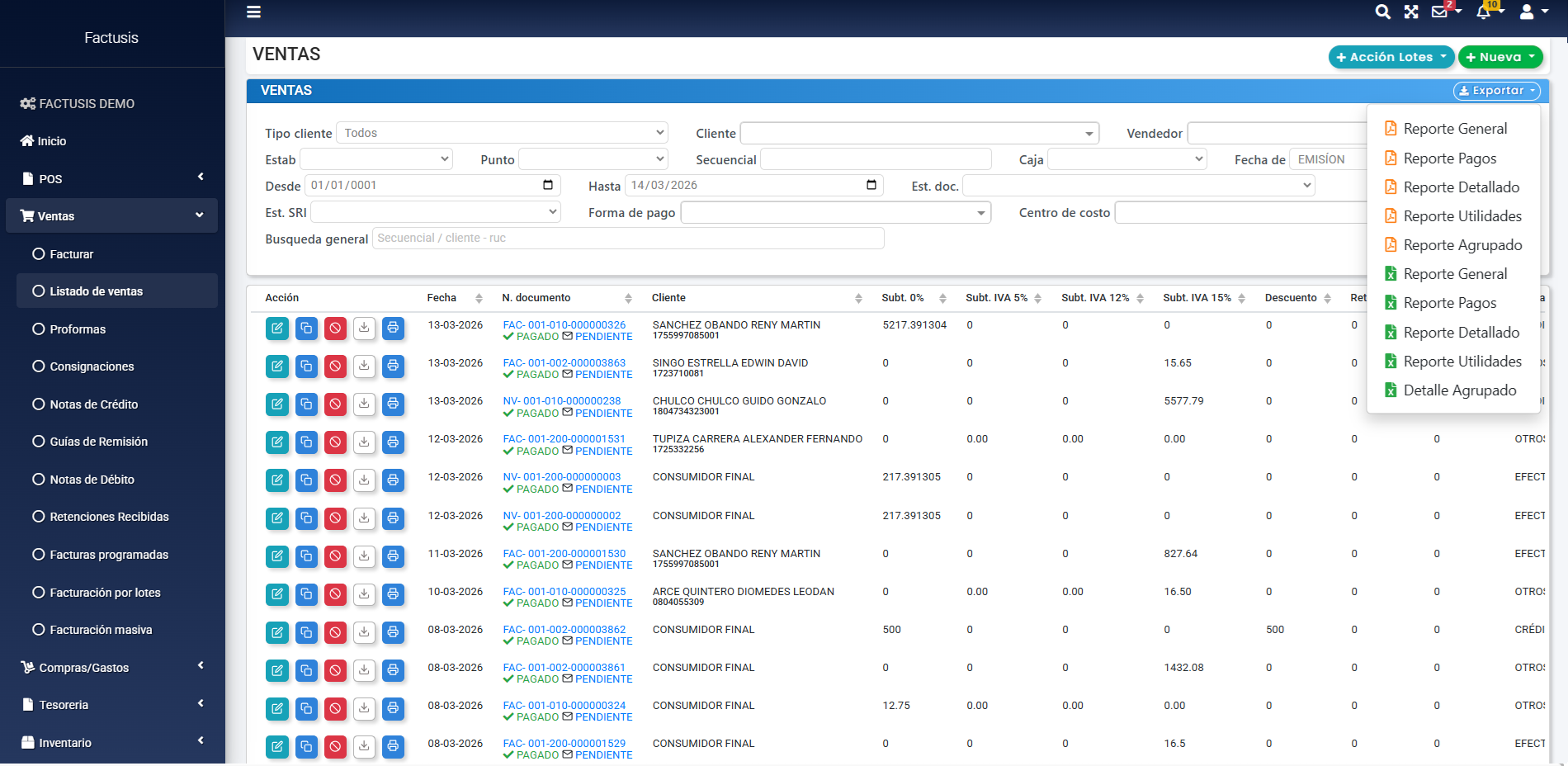Image resolution: width=1568 pixels, height=766 pixels.
Task: Choose Detalle Agrupado Excel export option
Action: [x=1459, y=390]
